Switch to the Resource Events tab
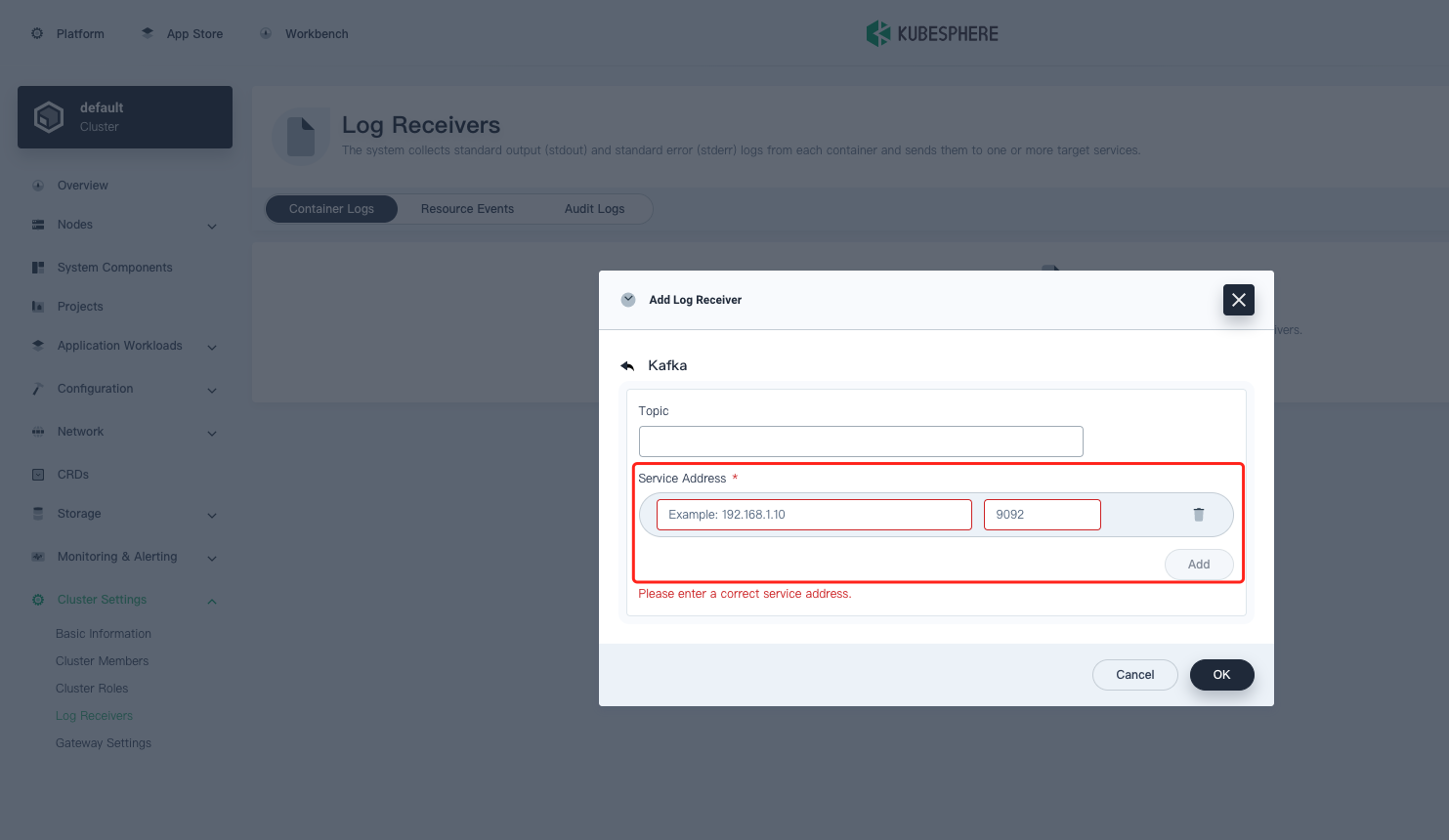This screenshot has height=840, width=1449. pyautogui.click(x=467, y=208)
